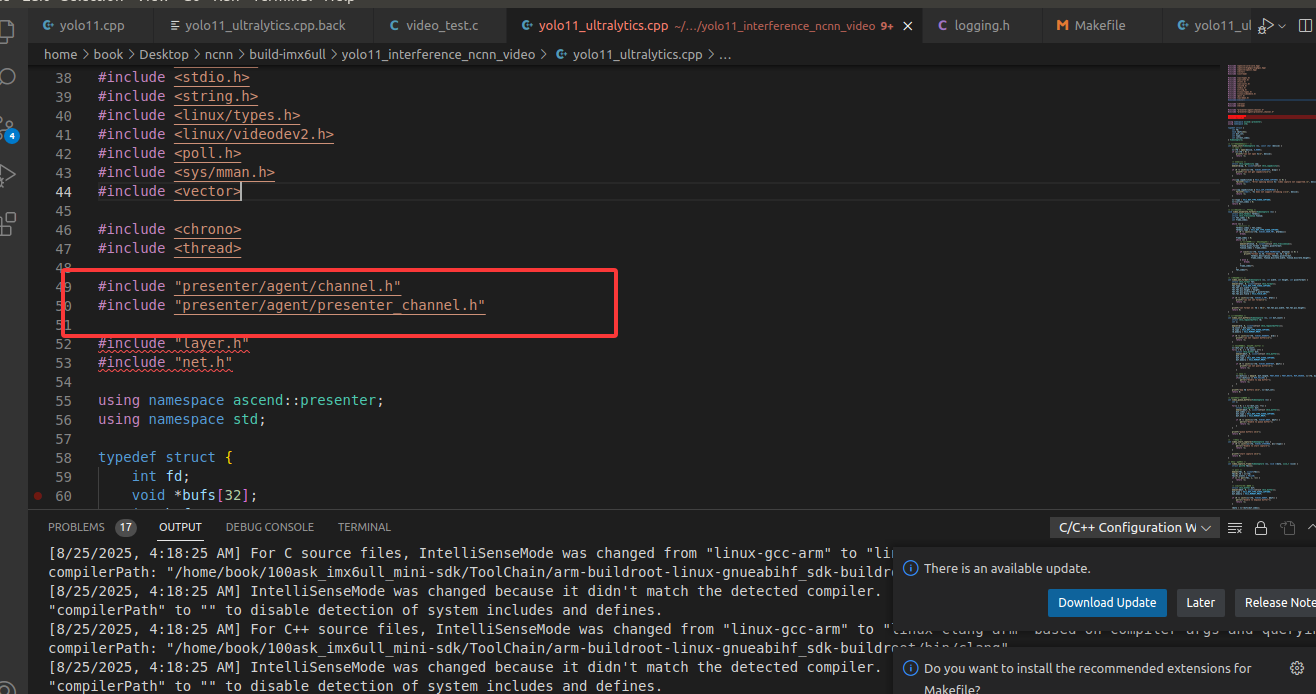Click the 'home' breadcrumb segment

60,55
